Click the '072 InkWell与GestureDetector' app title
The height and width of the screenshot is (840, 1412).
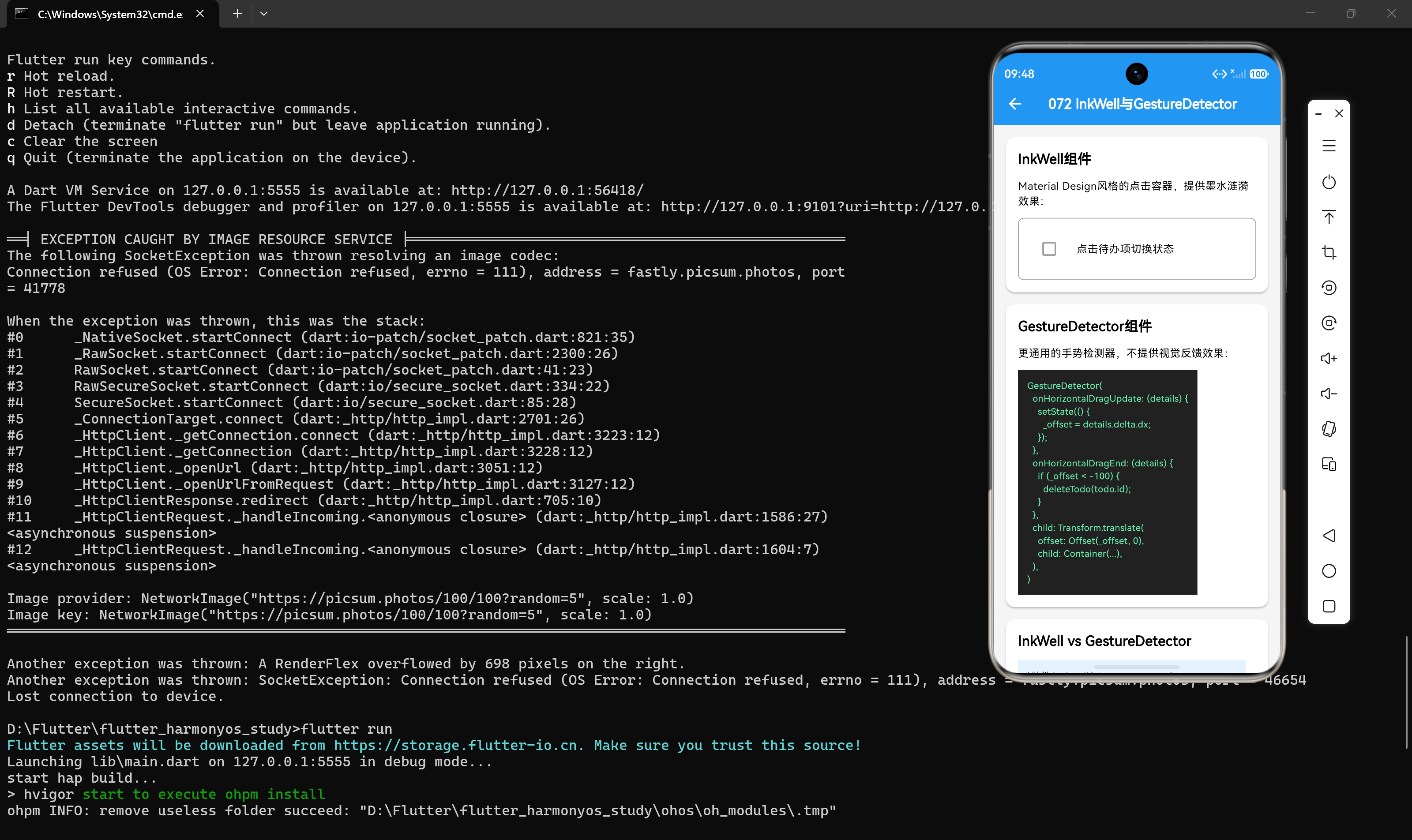click(x=1142, y=104)
